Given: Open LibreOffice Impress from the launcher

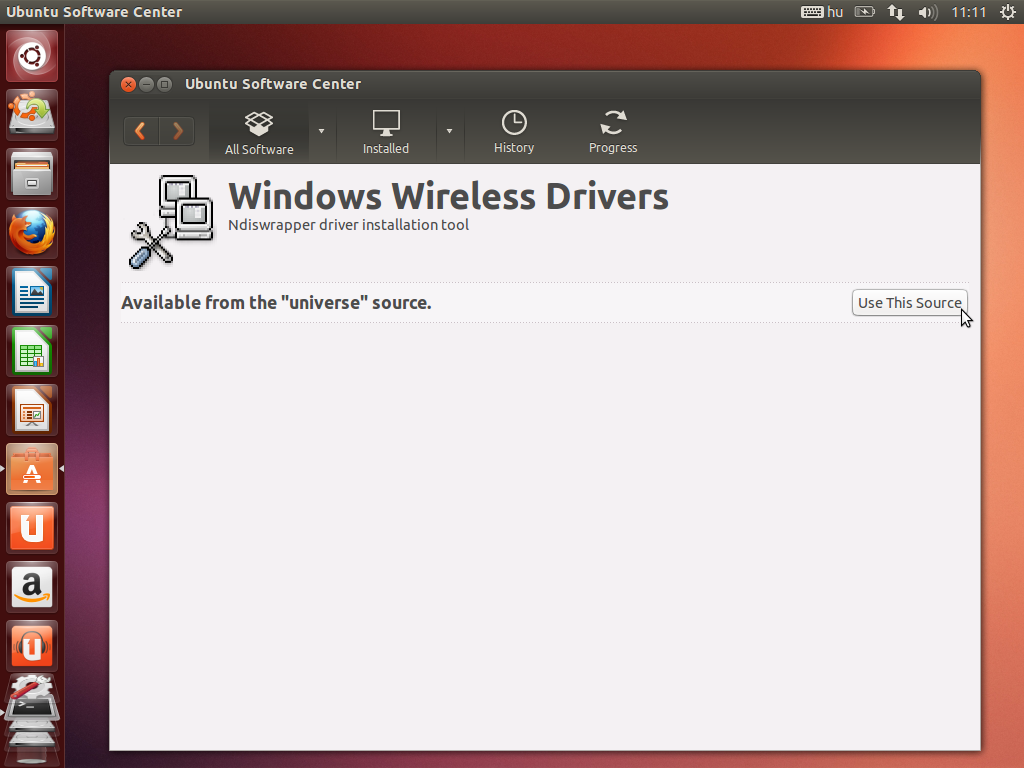Looking at the screenshot, I should pyautogui.click(x=32, y=410).
